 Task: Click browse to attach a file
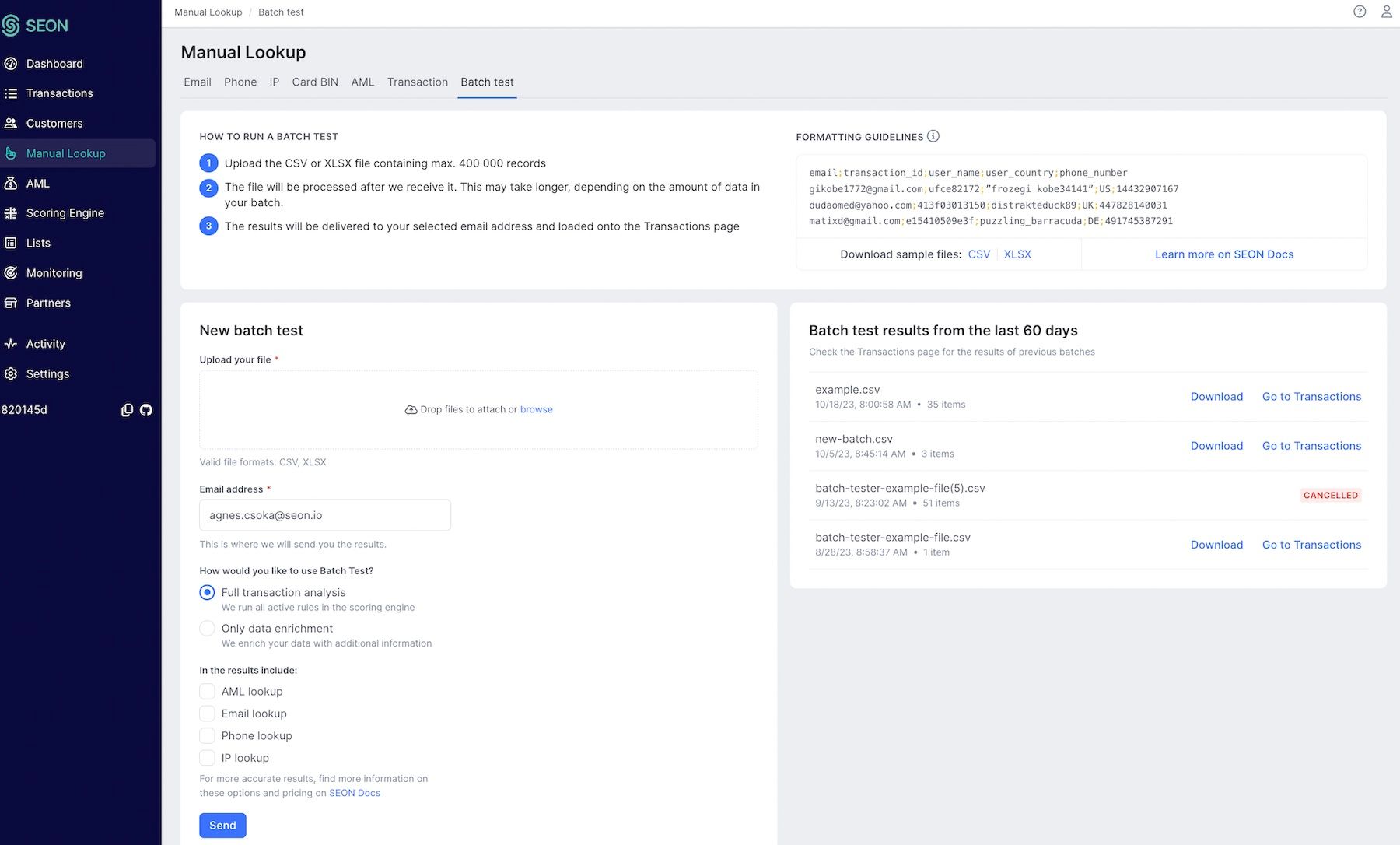coord(537,410)
